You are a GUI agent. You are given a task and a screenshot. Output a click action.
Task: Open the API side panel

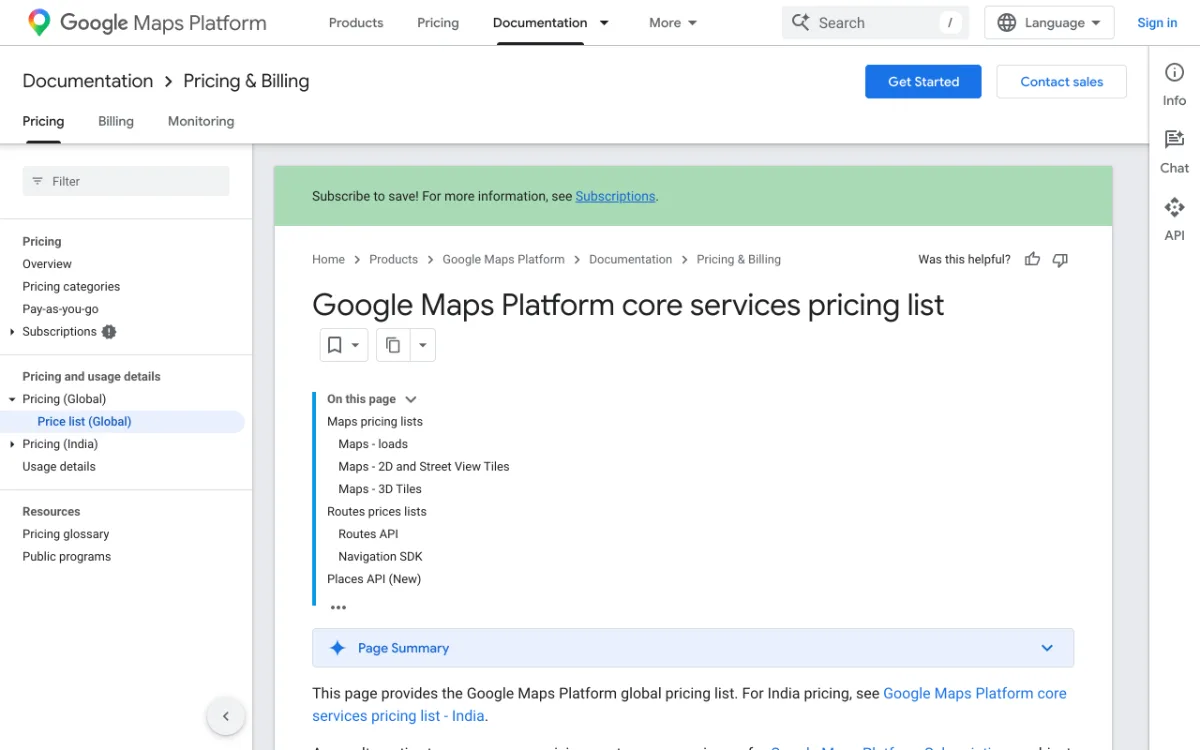(1174, 219)
